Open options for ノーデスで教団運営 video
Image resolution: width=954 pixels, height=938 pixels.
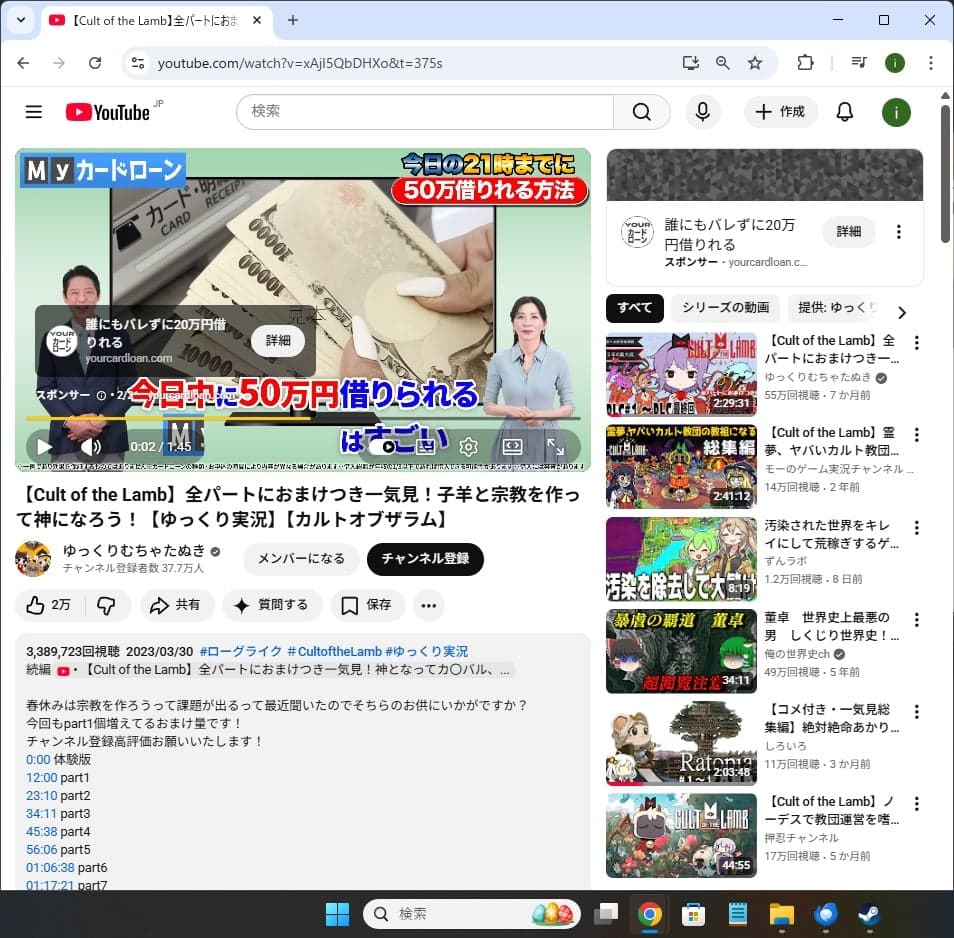pos(916,804)
